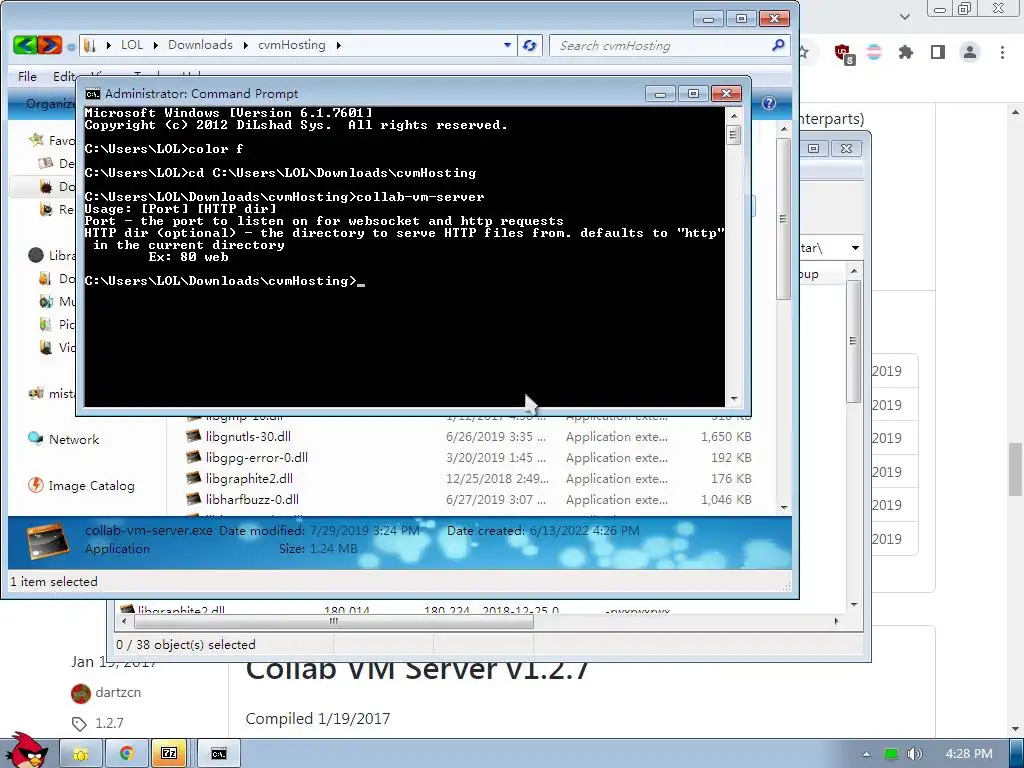
Task: Click collab-vm-server.exe preview thumbnail in details pane
Action: (x=48, y=541)
